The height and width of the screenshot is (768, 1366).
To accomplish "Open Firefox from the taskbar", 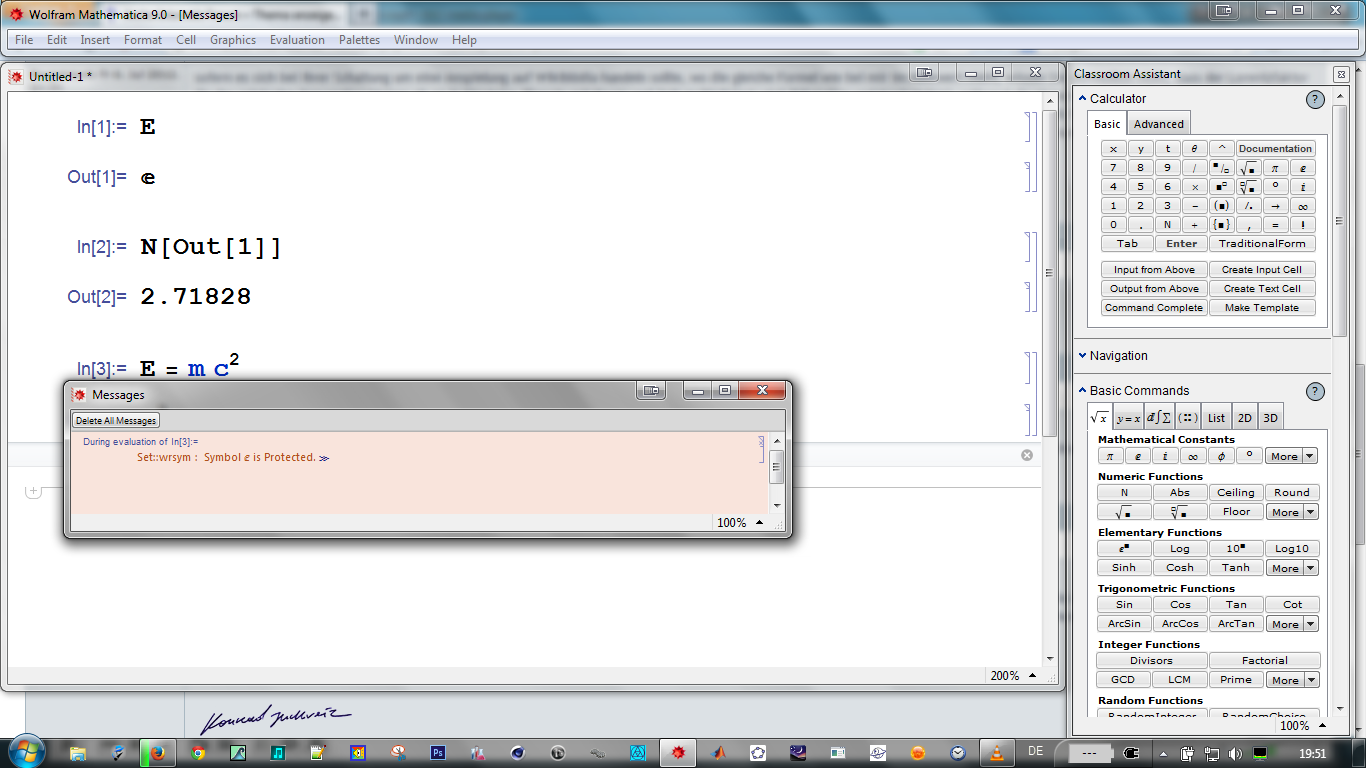I will (x=157, y=753).
